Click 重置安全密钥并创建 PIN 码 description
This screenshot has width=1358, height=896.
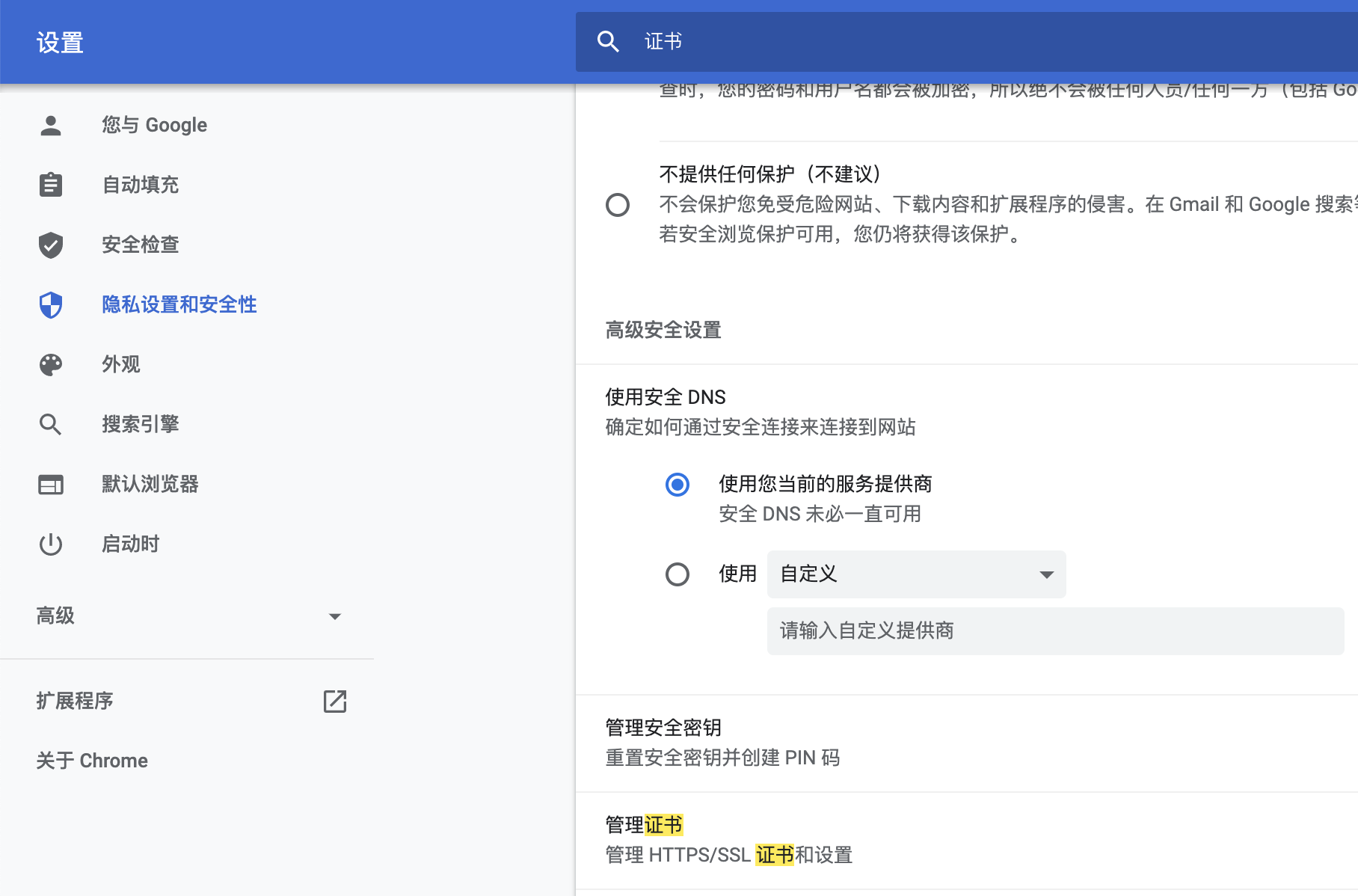click(x=722, y=758)
